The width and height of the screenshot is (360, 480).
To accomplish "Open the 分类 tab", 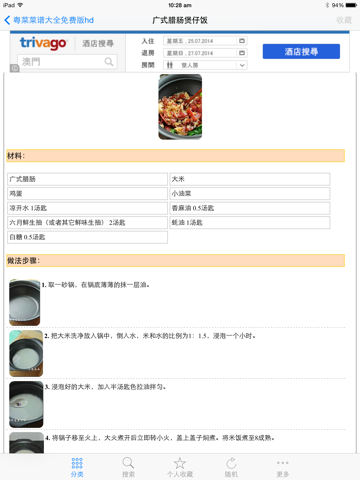I will 77,467.
